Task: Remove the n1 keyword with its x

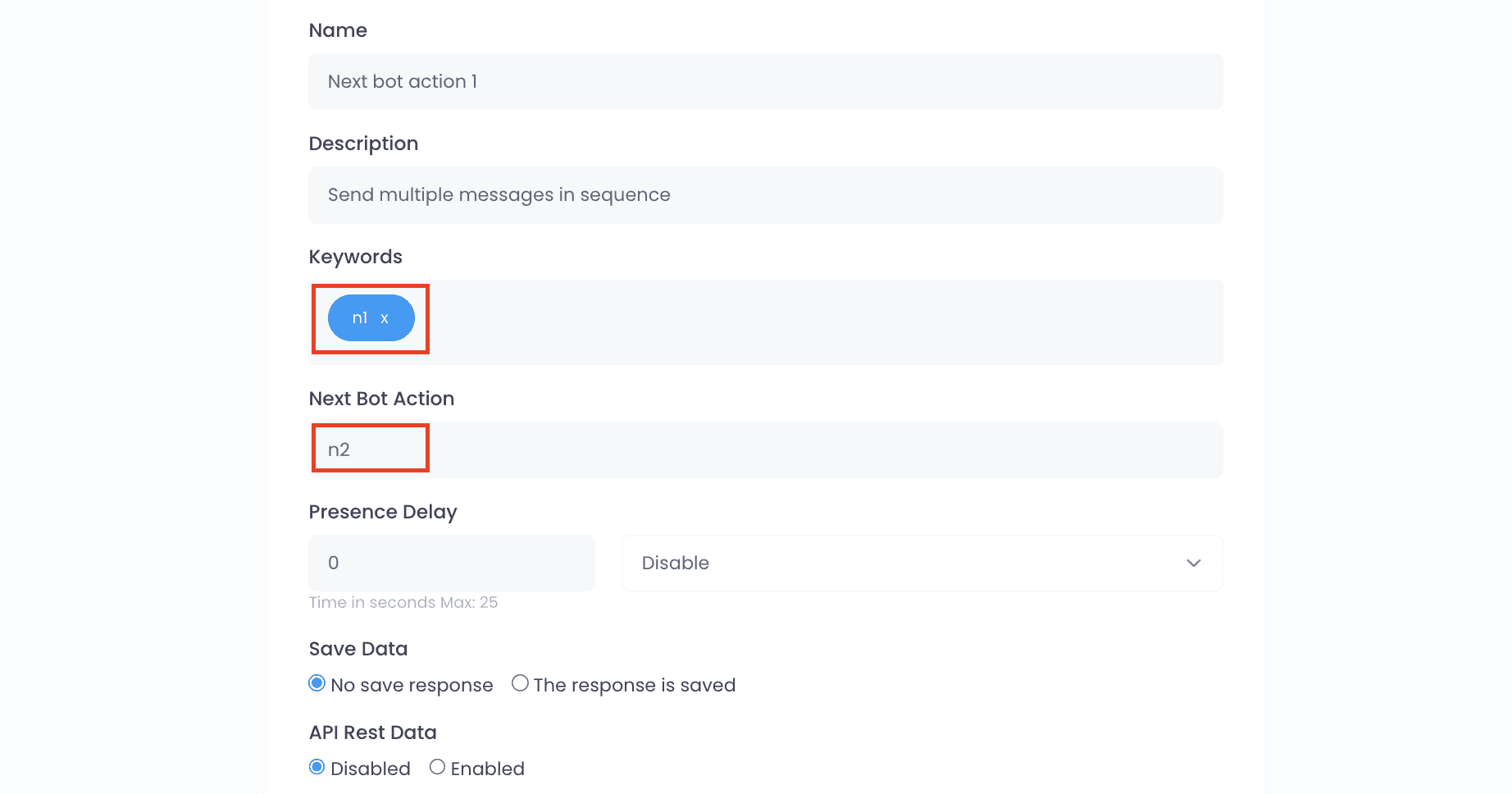Action: 385,318
